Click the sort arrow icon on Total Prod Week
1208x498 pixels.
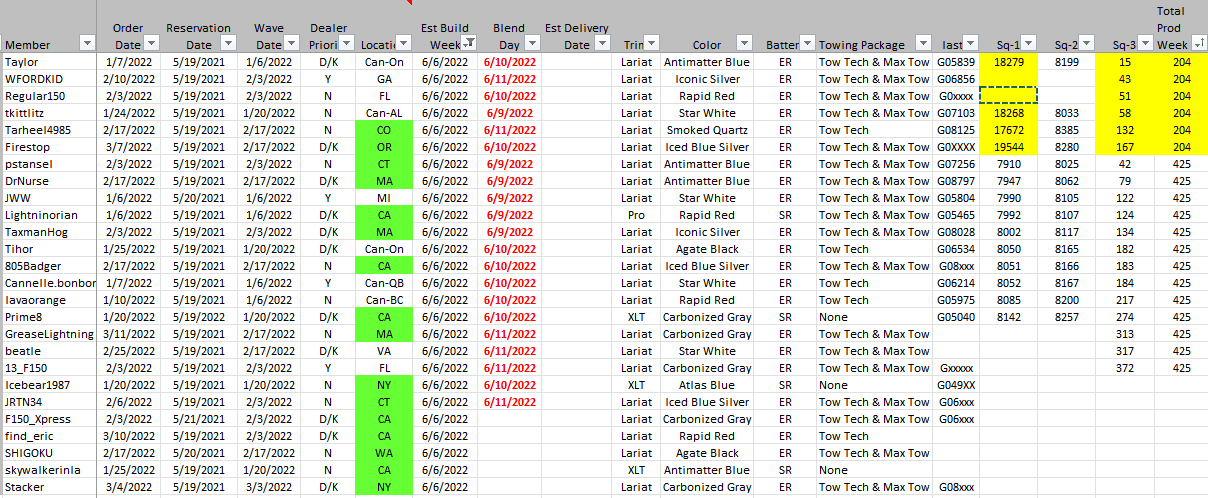(x=1199, y=43)
